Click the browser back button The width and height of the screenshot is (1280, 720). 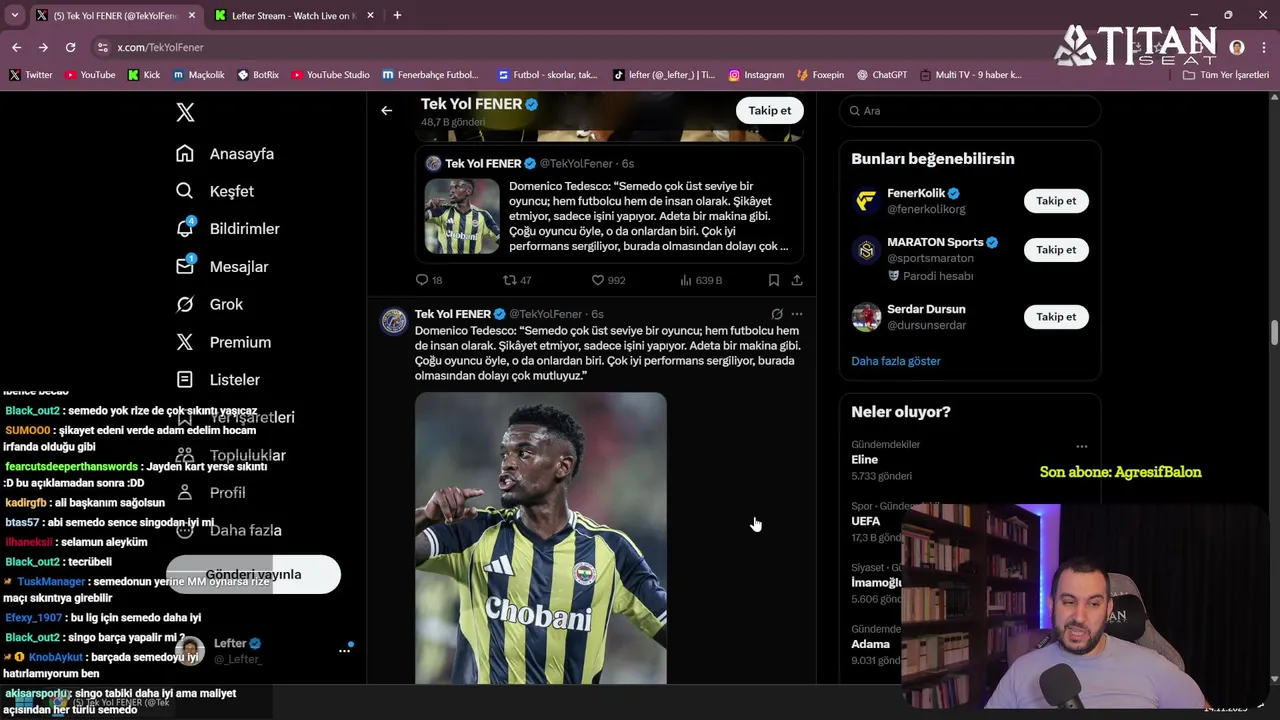[x=16, y=47]
